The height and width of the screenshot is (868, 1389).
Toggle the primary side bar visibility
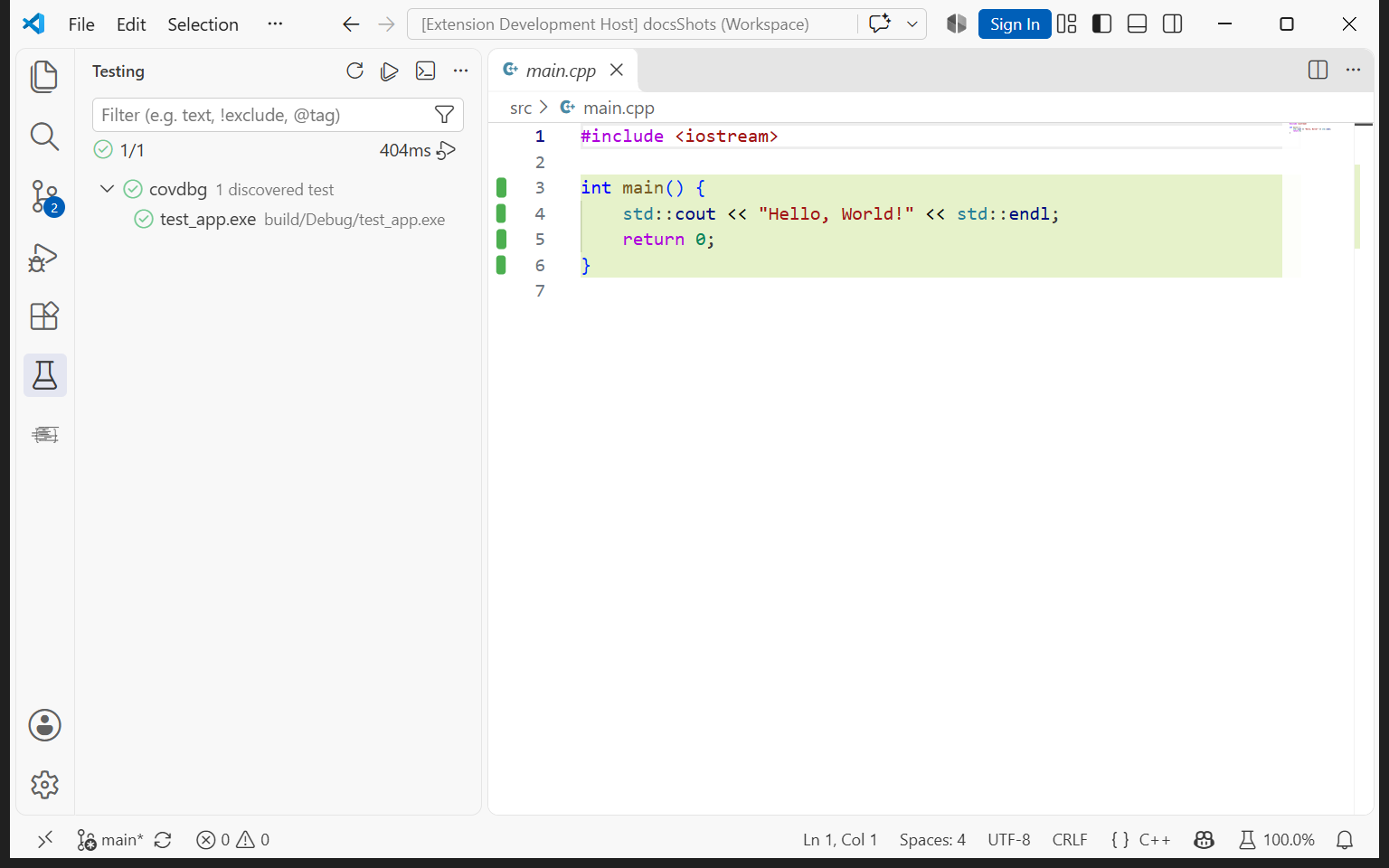click(x=1101, y=24)
